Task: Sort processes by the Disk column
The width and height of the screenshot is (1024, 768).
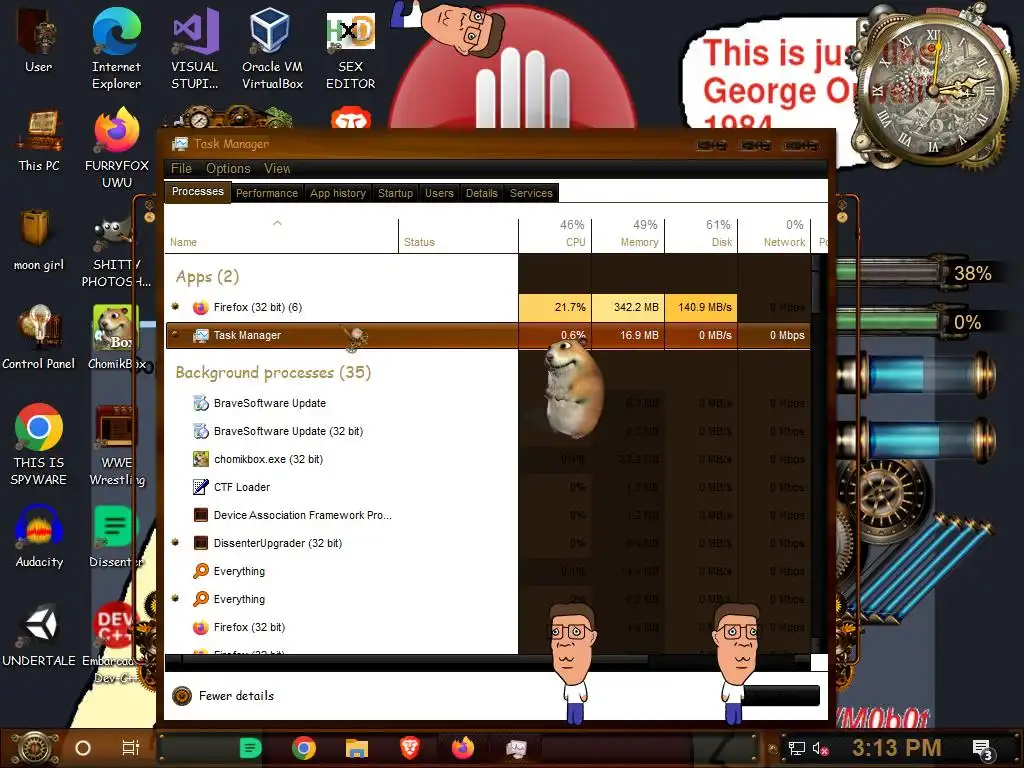Action: (x=701, y=236)
